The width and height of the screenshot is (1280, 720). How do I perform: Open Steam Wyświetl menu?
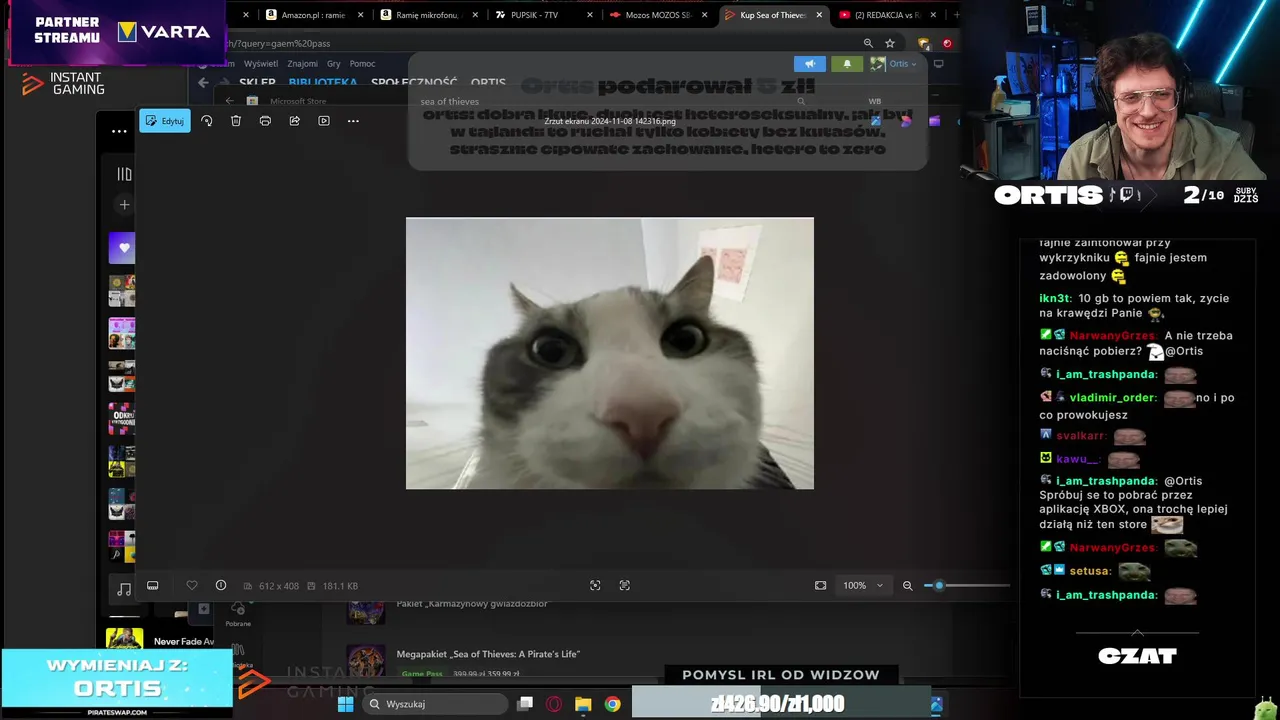pyautogui.click(x=261, y=64)
